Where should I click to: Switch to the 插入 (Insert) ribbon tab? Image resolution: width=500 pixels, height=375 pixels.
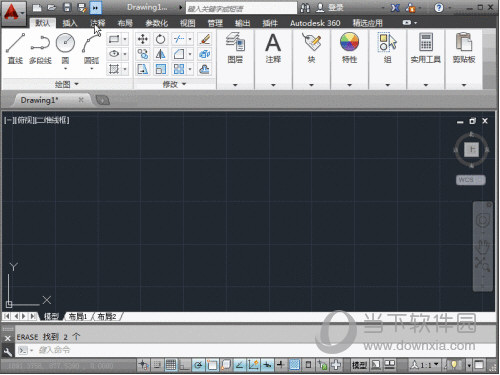tap(70, 23)
